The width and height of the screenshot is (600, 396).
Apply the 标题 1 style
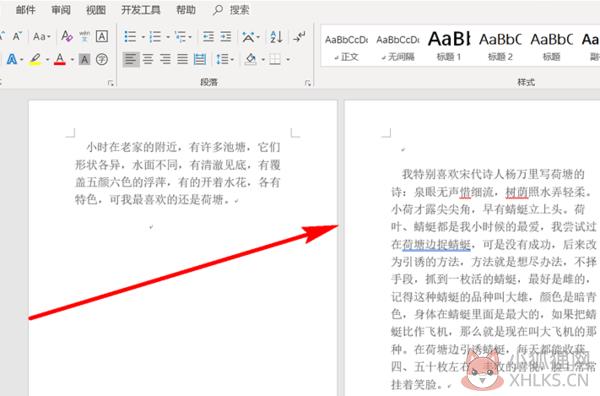coord(449,47)
